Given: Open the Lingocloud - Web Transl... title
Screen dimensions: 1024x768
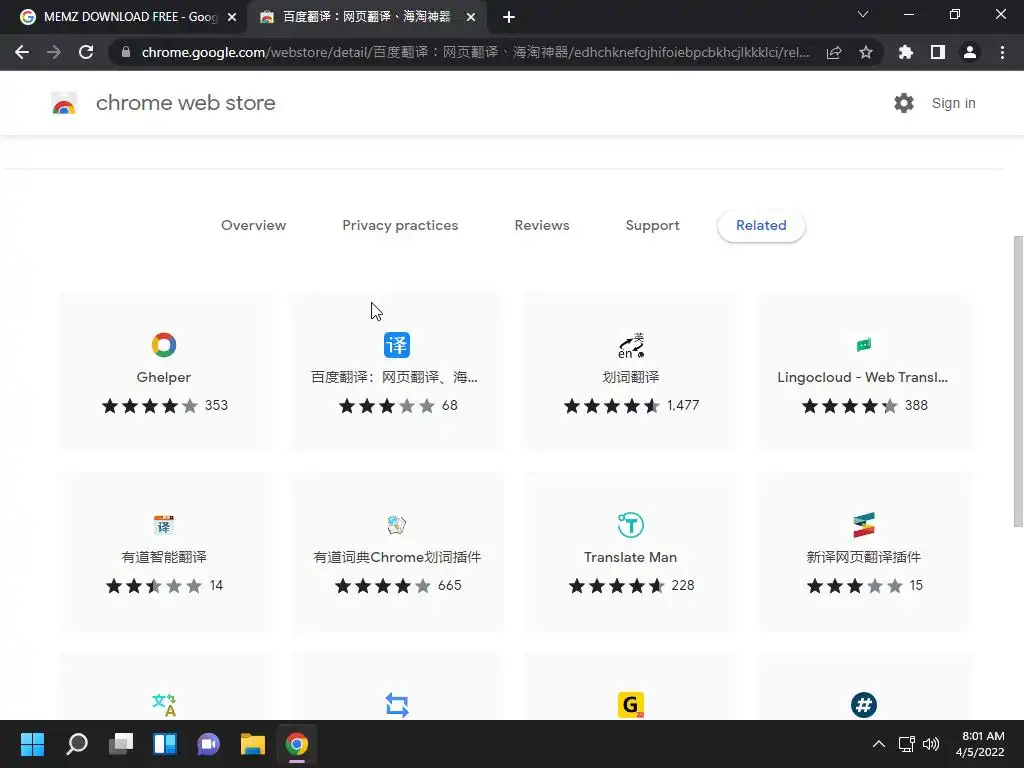Looking at the screenshot, I should 863,377.
